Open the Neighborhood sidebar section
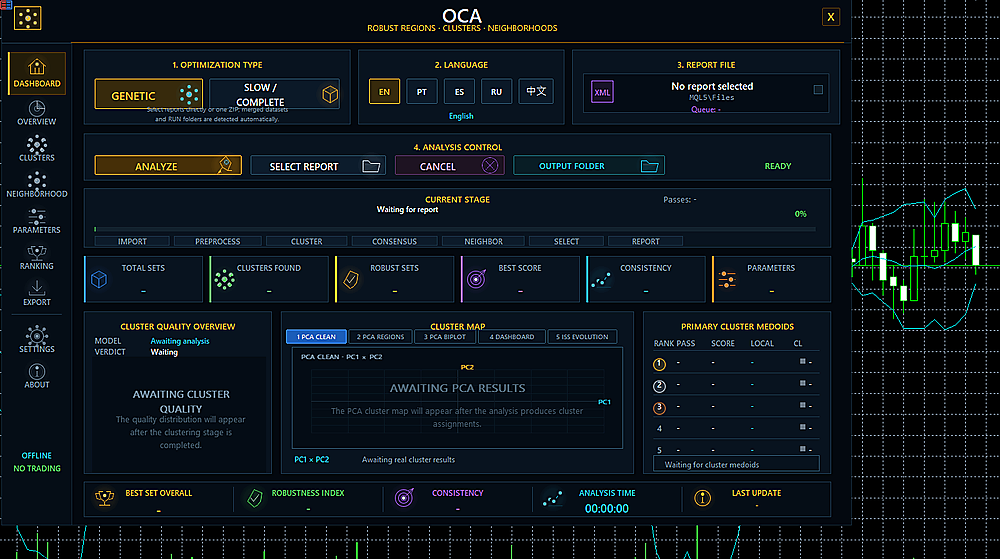 tap(37, 185)
